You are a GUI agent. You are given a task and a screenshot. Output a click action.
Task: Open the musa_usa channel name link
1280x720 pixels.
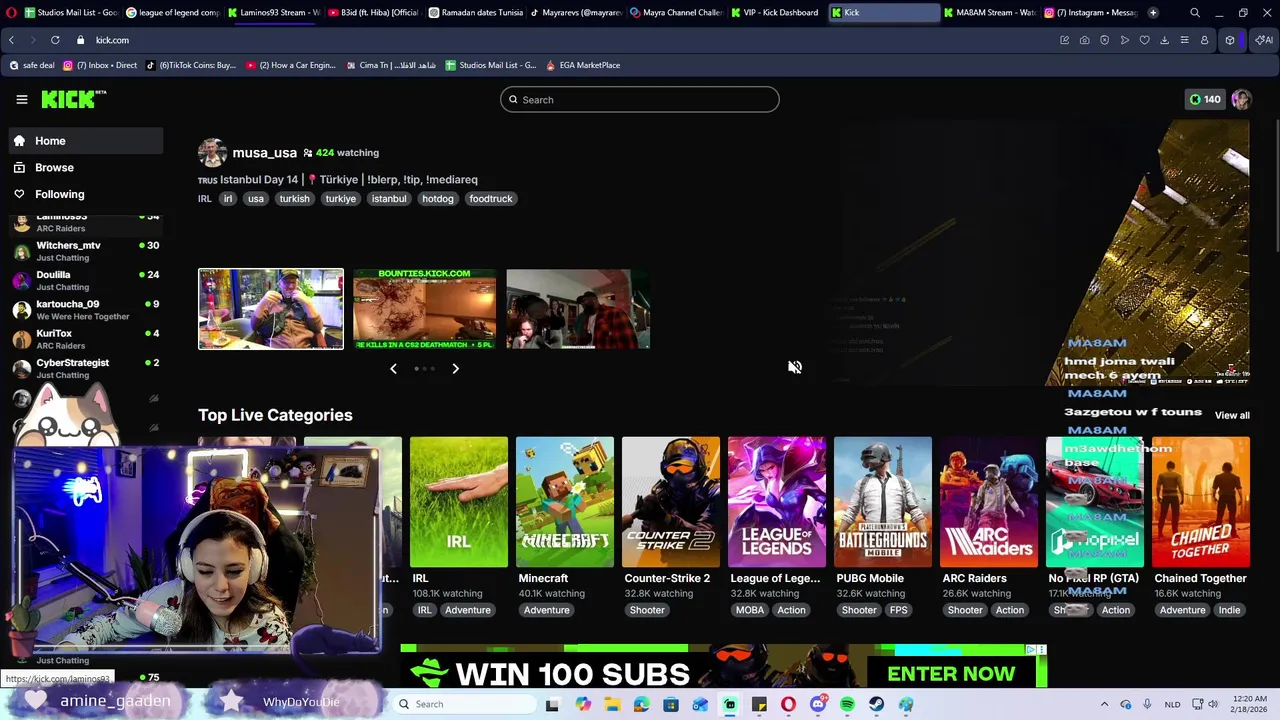pos(264,153)
